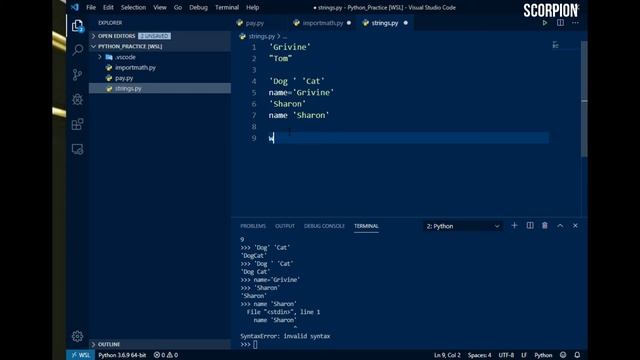The height and width of the screenshot is (360, 640).
Task: Open the terminal selector dropdown 2: Python
Action: 462,226
